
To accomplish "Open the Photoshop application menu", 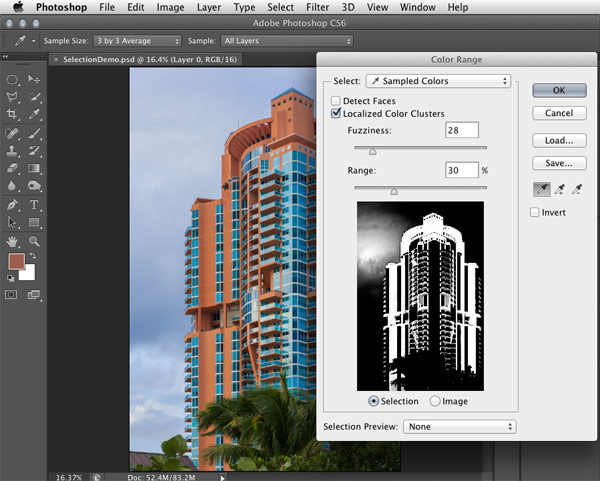I will point(62,7).
